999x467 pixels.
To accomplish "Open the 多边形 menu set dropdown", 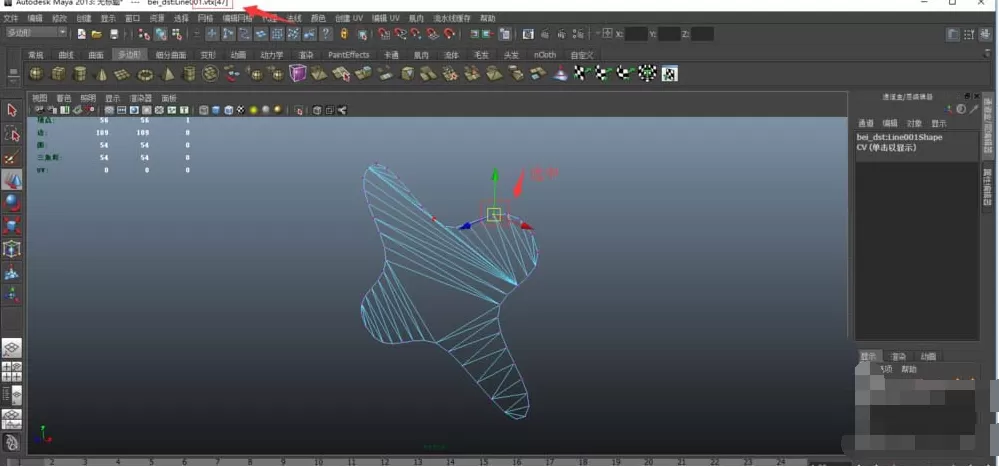I will pyautogui.click(x=36, y=32).
